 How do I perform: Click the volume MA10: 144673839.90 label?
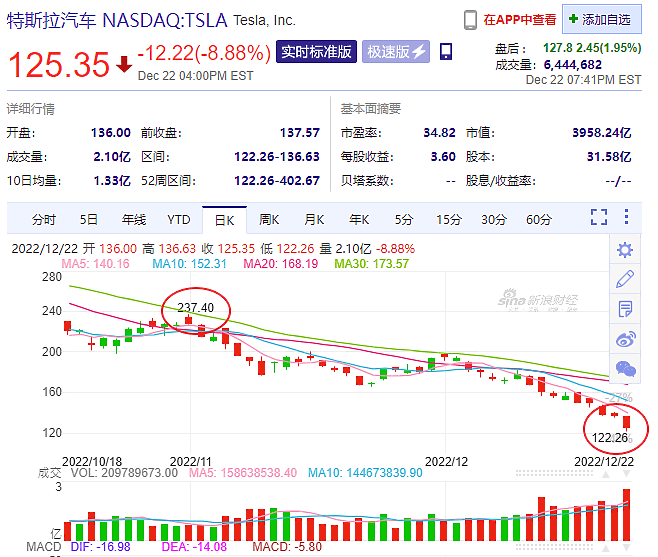pos(365,473)
